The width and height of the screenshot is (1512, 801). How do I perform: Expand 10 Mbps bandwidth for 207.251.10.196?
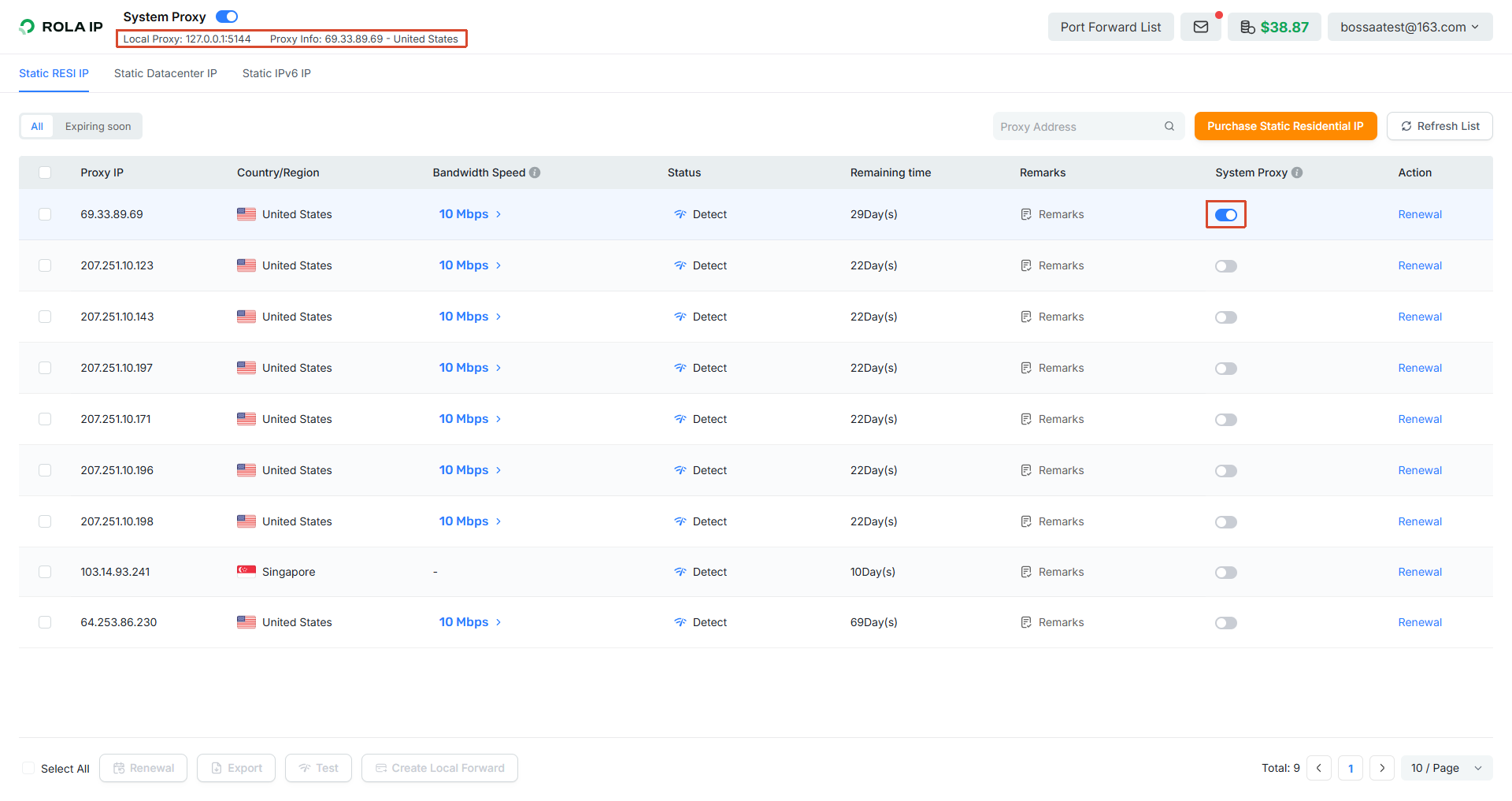click(470, 470)
